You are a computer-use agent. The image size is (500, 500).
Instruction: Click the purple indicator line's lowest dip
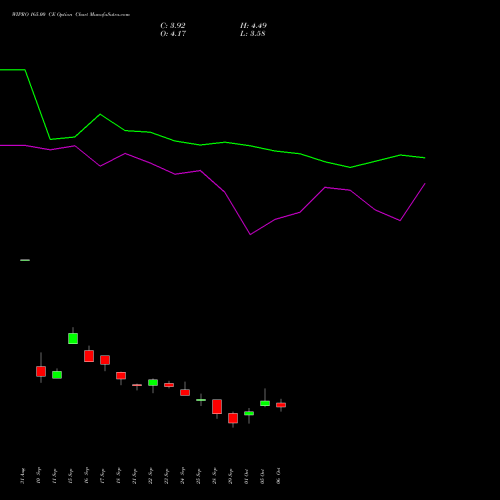point(250,234)
